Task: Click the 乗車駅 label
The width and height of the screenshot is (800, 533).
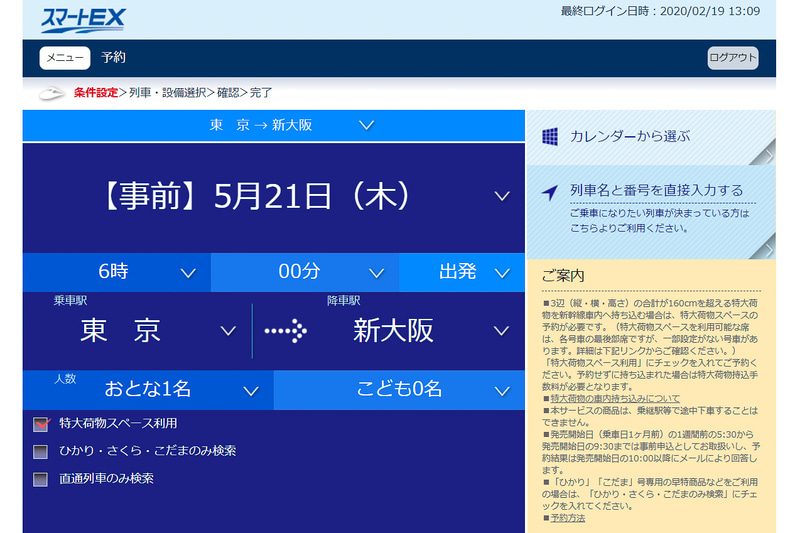Action: tap(70, 301)
